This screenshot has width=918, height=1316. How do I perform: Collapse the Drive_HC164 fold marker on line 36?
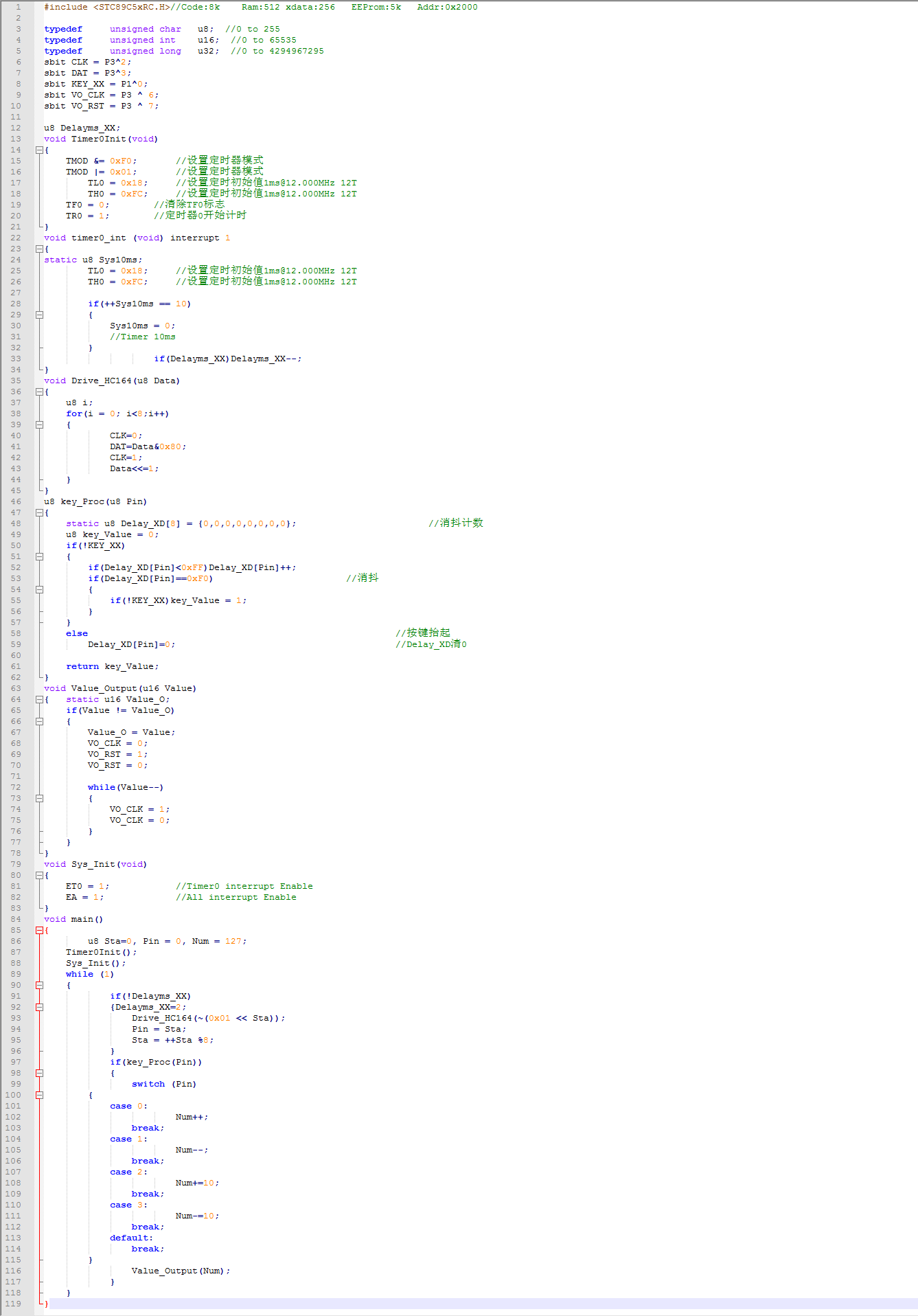[39, 392]
